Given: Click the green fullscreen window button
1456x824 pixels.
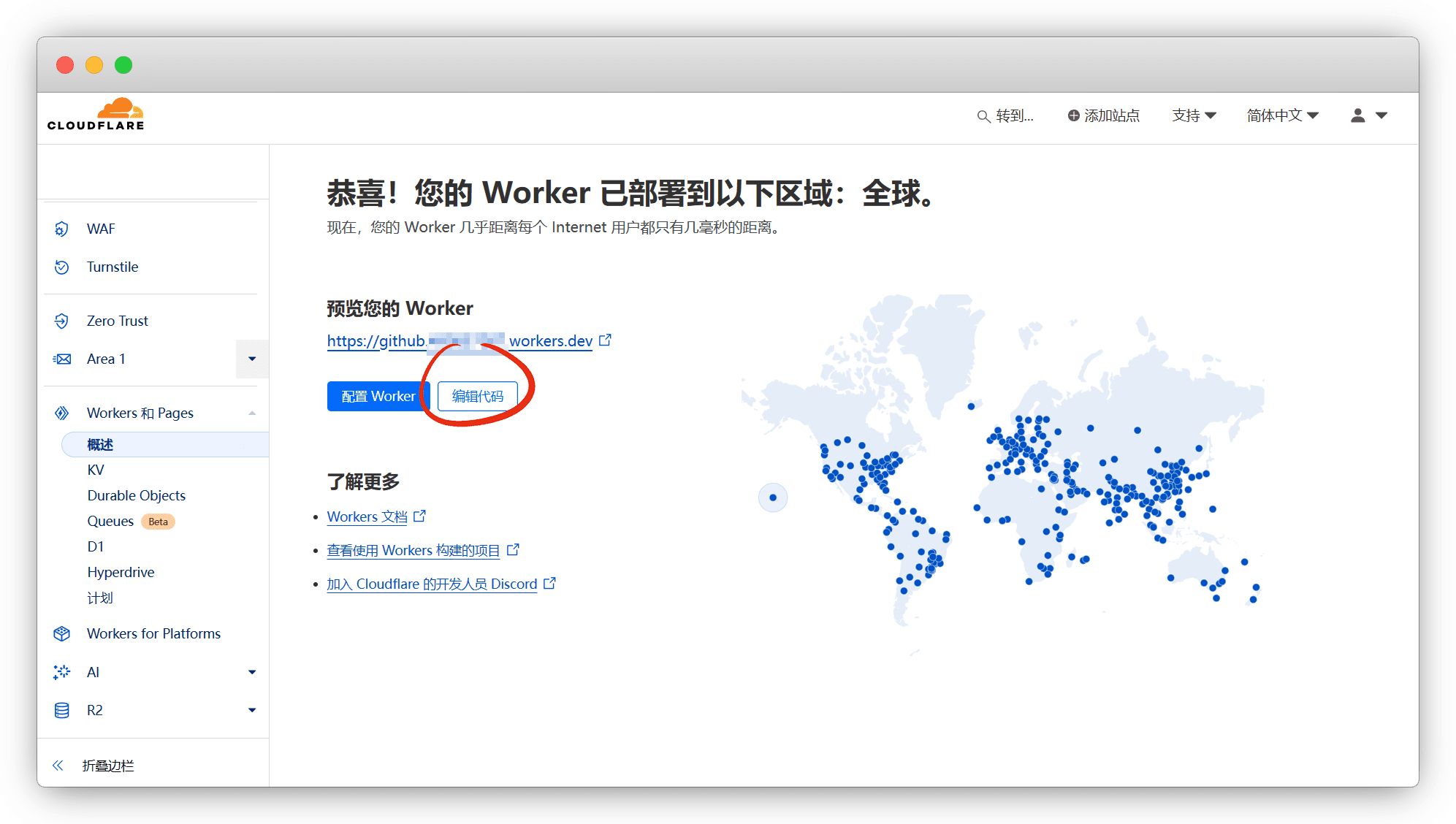Looking at the screenshot, I should 123,65.
